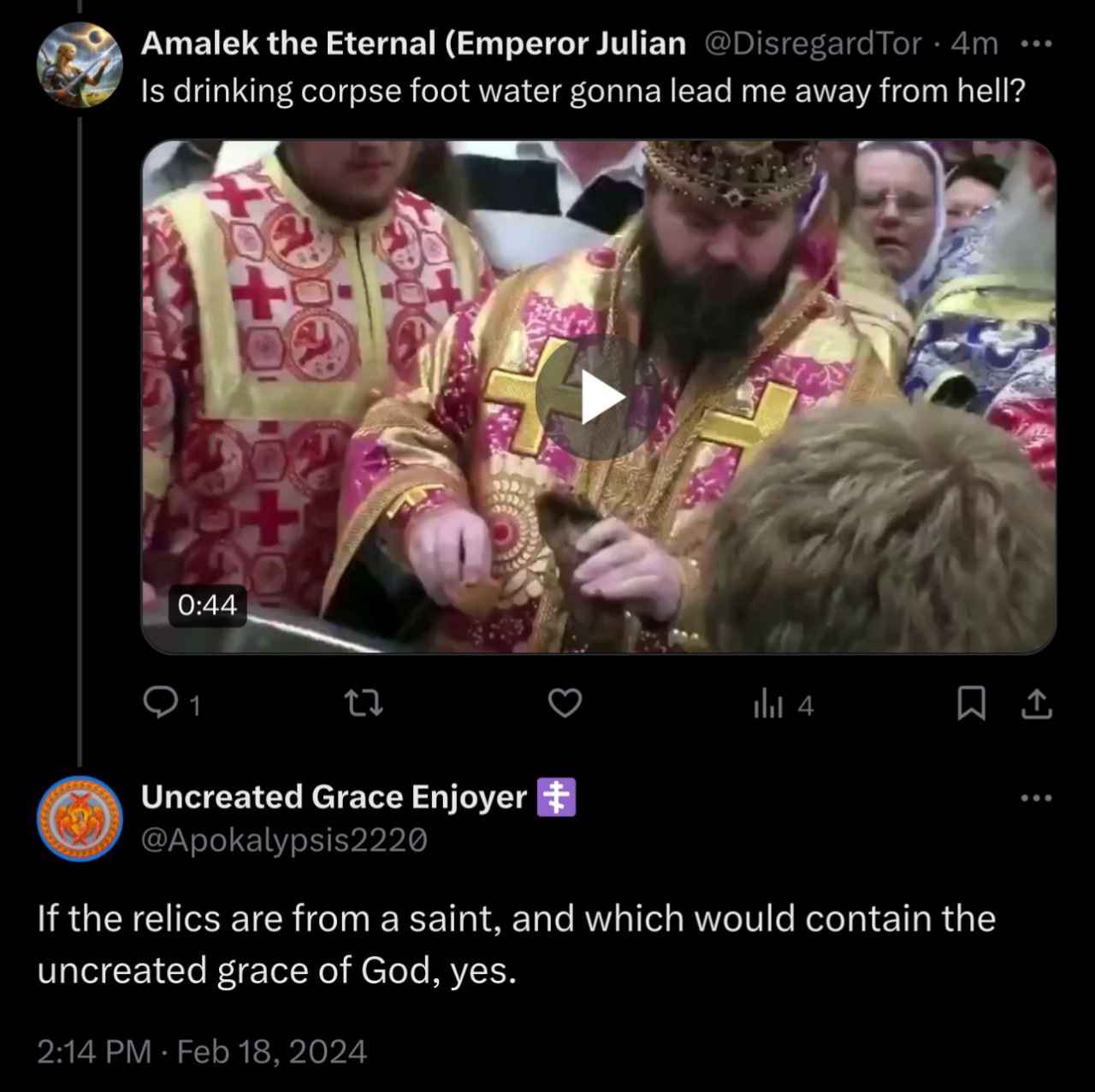Open the reply text about relics from a saint
The height and width of the screenshot is (1092, 1095).
tap(517, 945)
